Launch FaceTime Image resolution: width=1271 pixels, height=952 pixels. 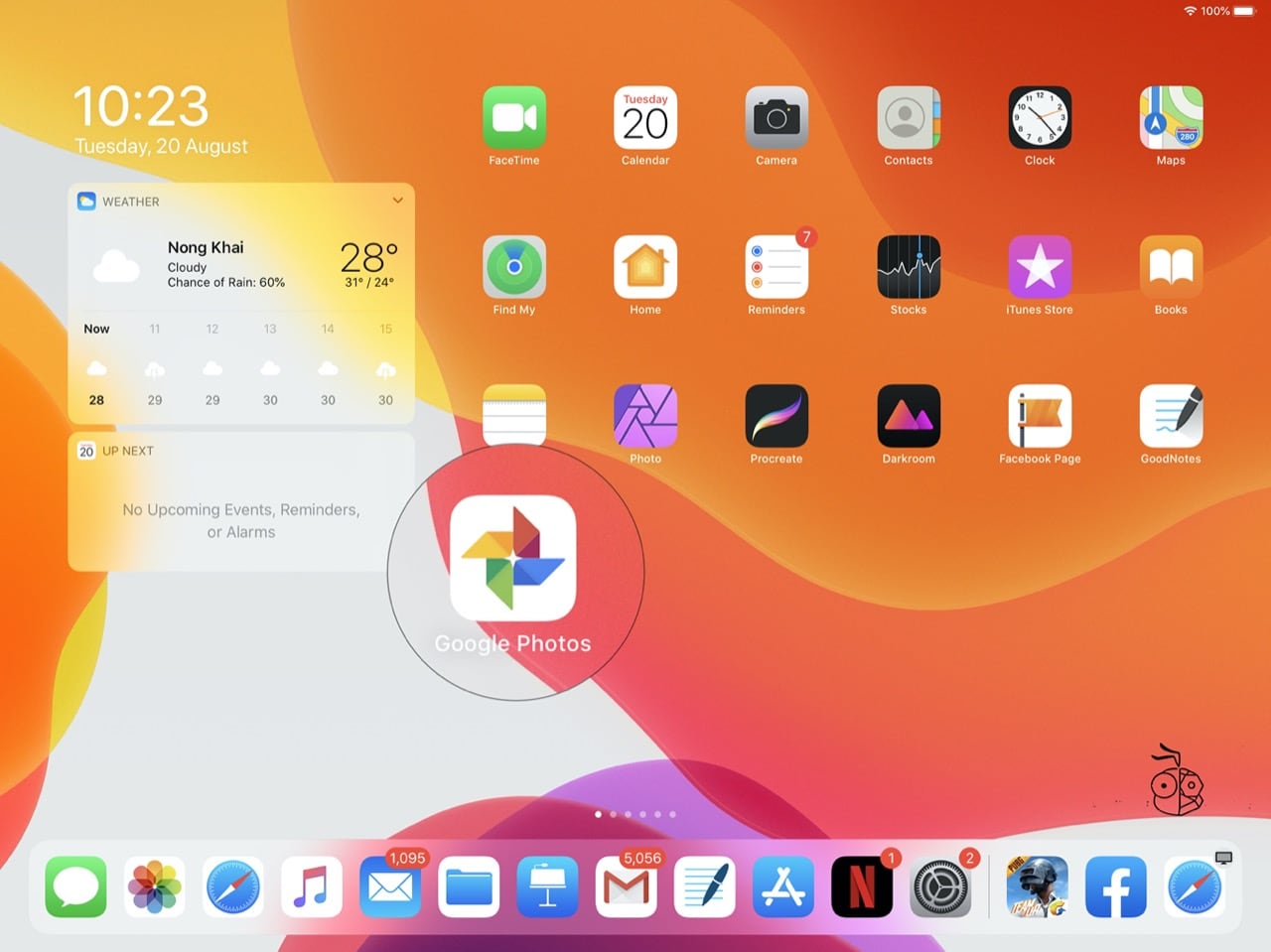pyautogui.click(x=513, y=118)
